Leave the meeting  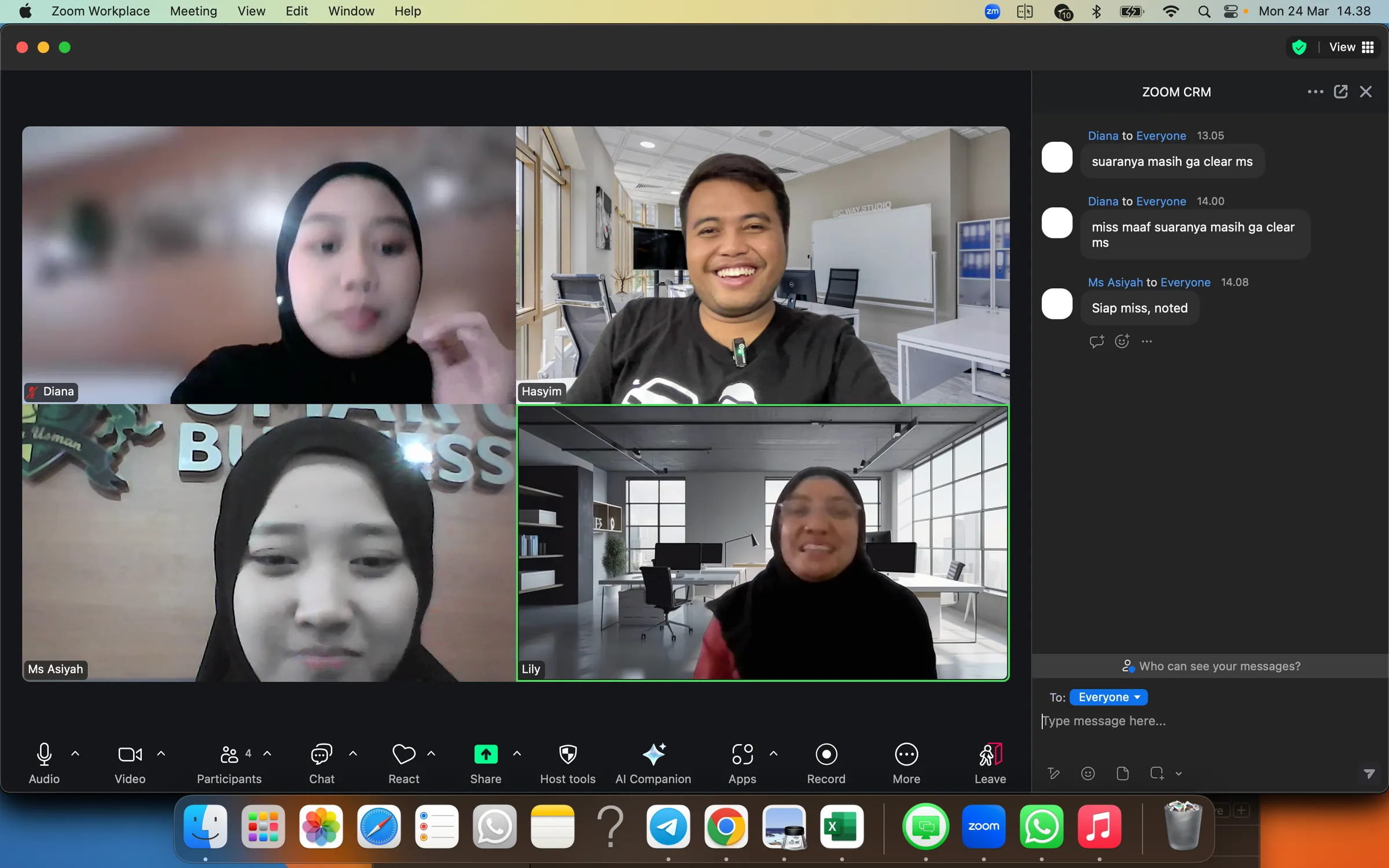(989, 763)
